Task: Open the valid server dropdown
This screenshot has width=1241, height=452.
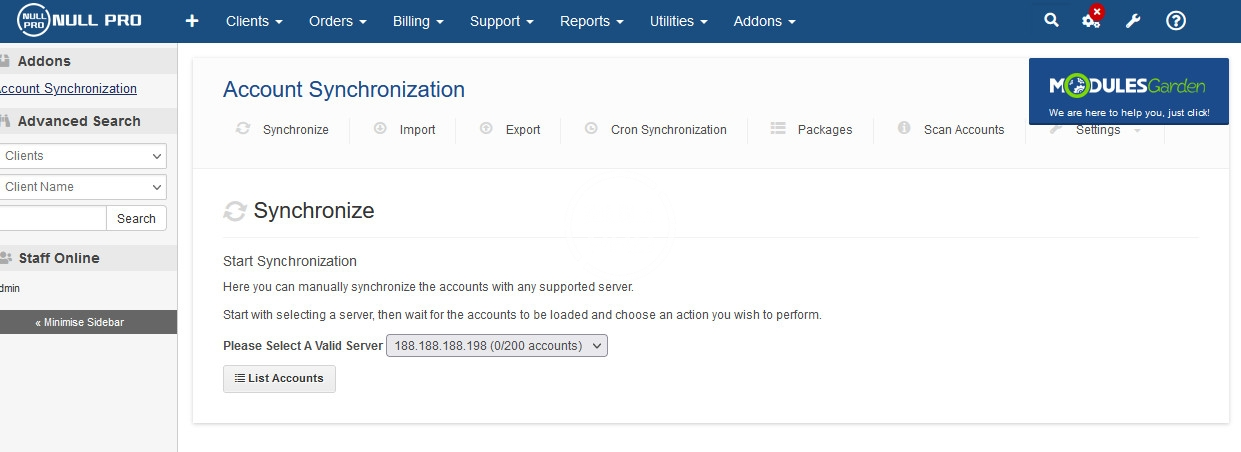Action: point(496,346)
